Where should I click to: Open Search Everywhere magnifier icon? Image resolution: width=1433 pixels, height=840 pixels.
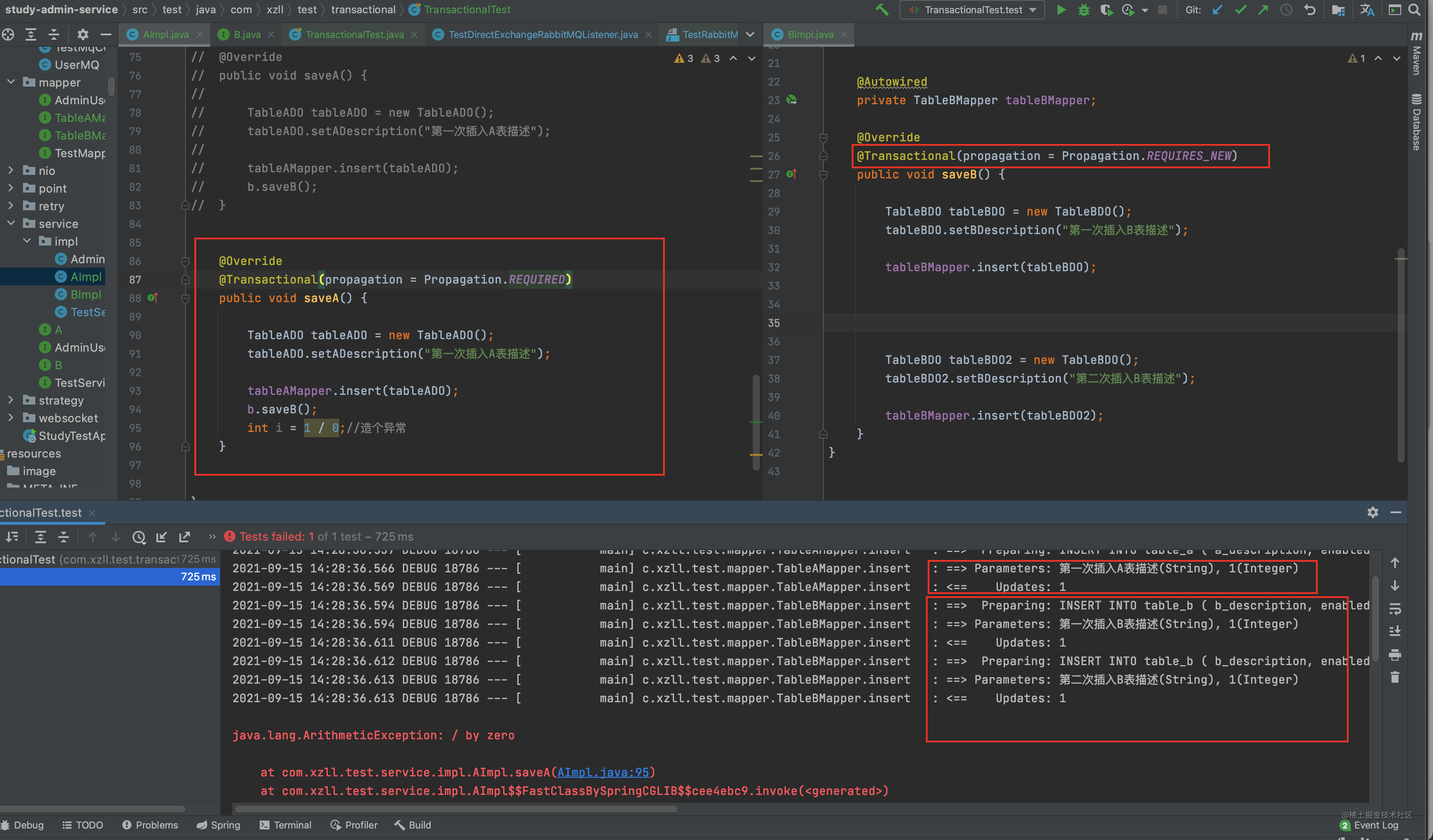click(x=1414, y=10)
